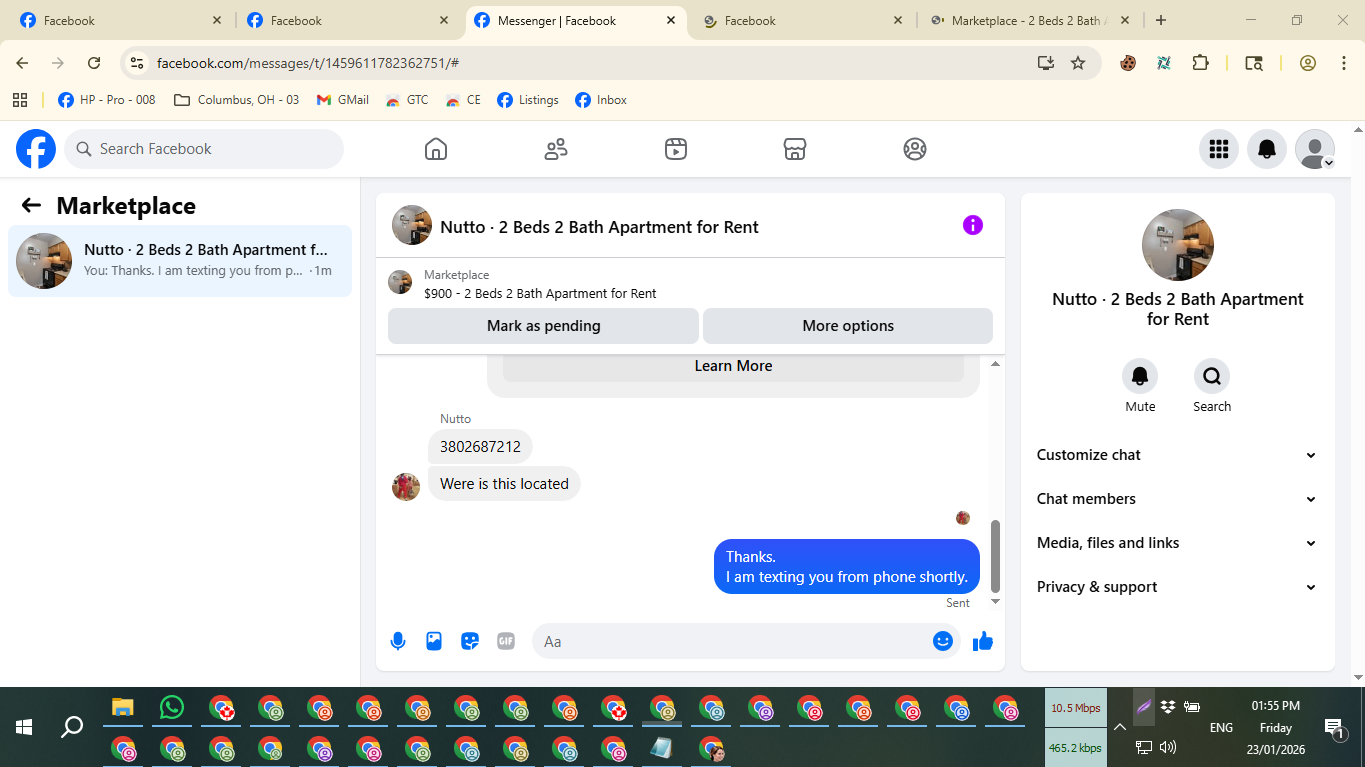
Task: Open the Video/Reels icon in top nav
Action: [x=676, y=149]
